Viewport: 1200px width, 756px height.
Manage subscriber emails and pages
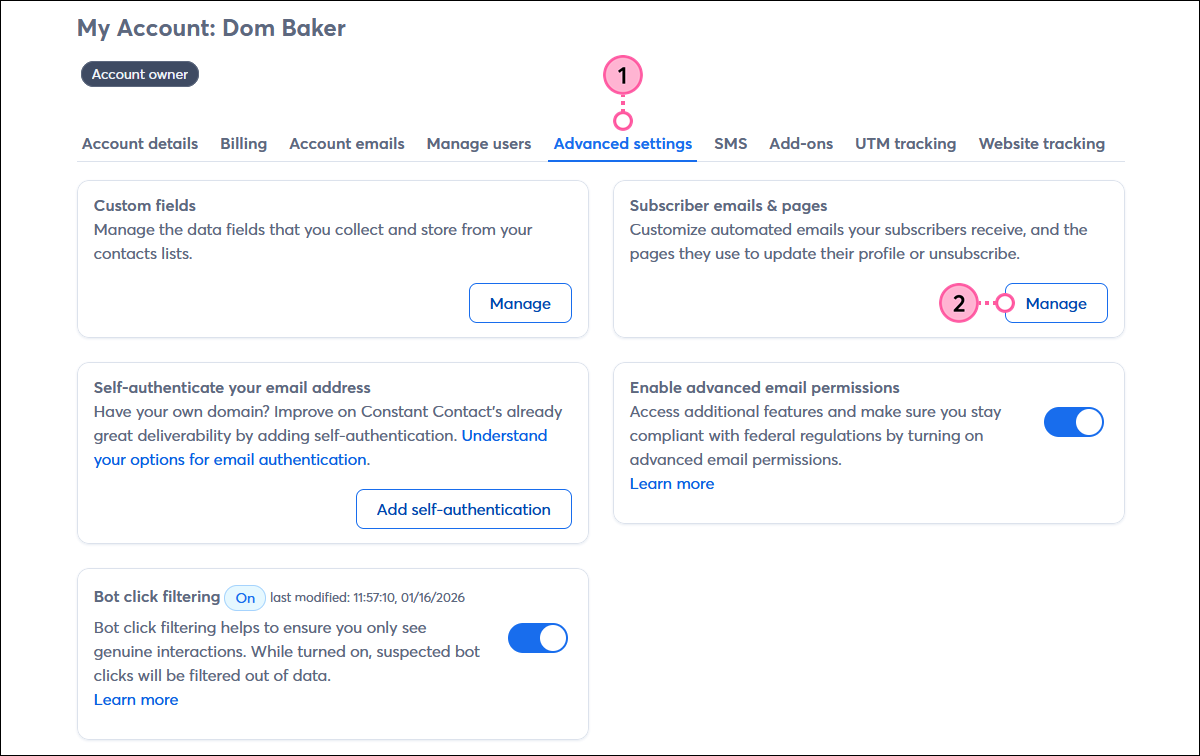click(x=1056, y=302)
